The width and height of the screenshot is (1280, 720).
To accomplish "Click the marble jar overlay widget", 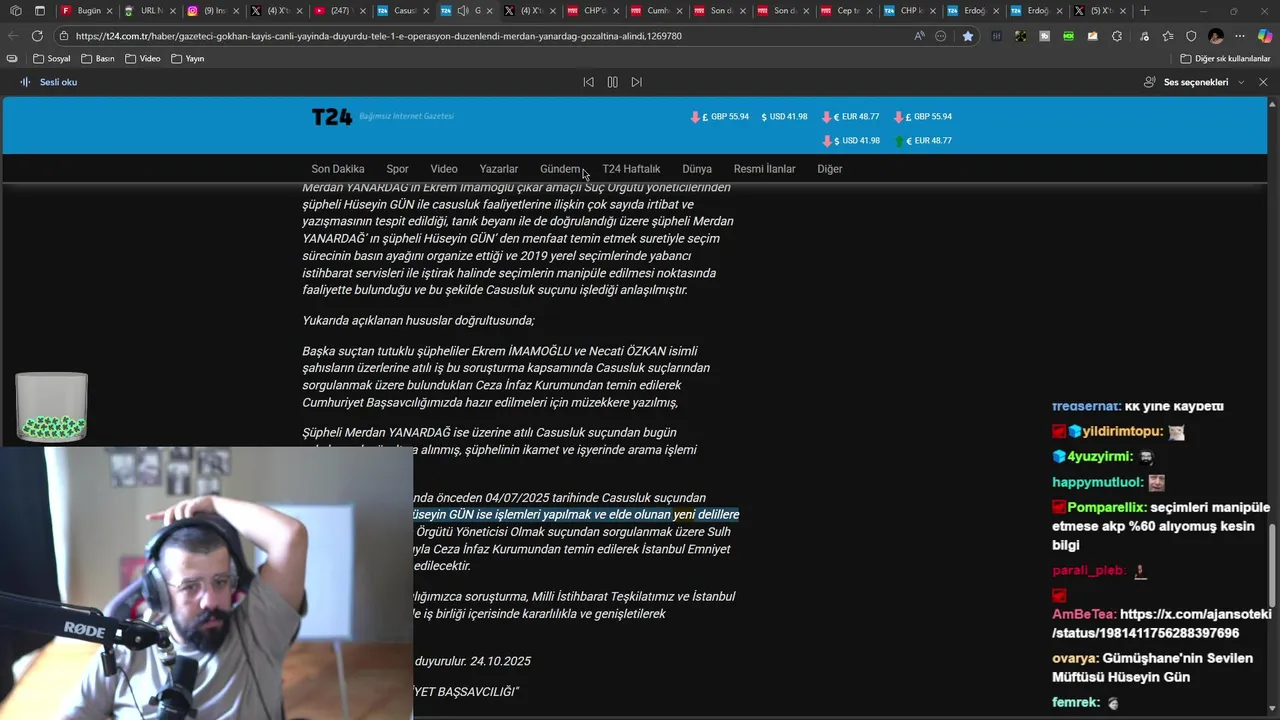I will point(52,408).
